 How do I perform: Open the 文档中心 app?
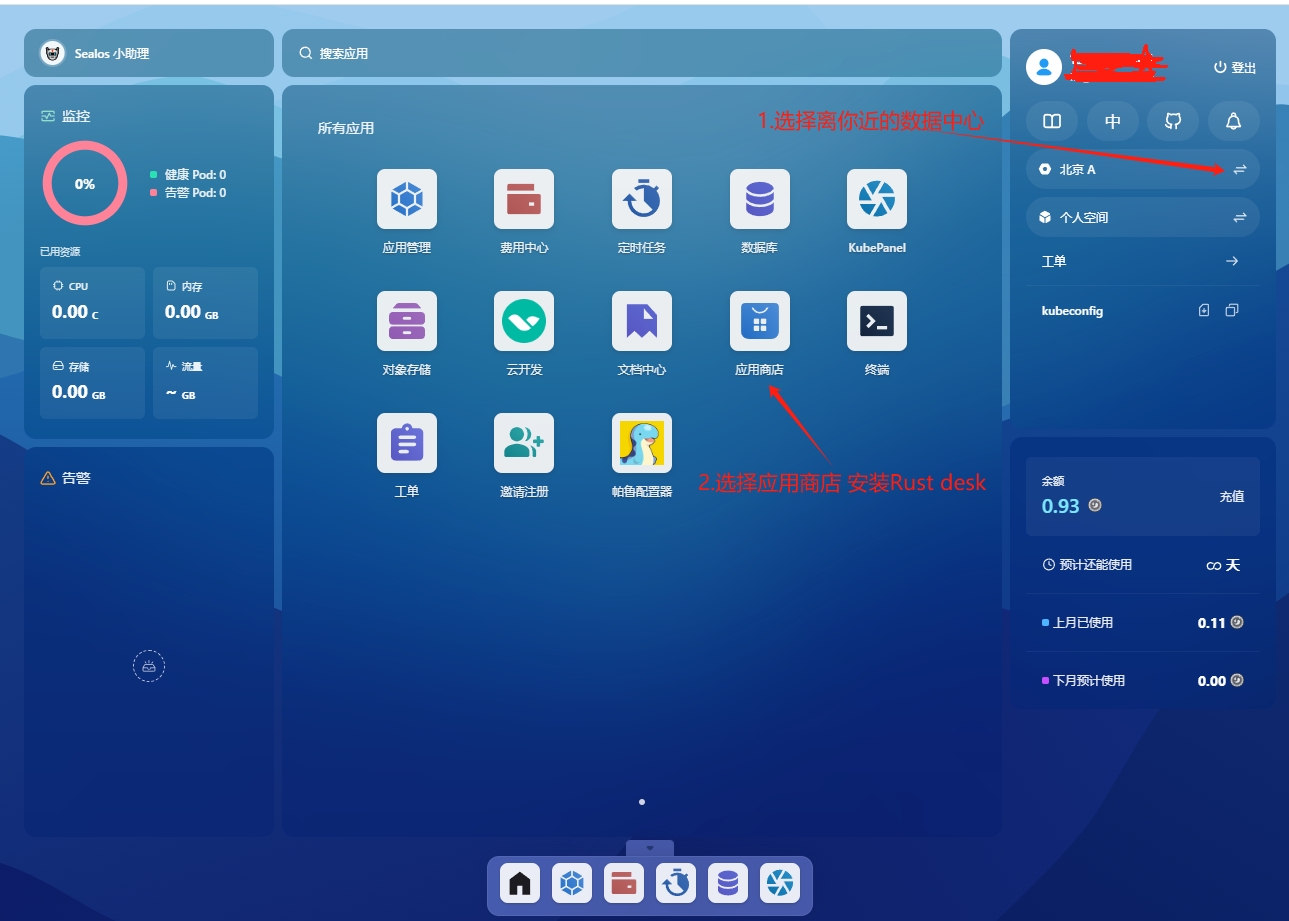[642, 321]
